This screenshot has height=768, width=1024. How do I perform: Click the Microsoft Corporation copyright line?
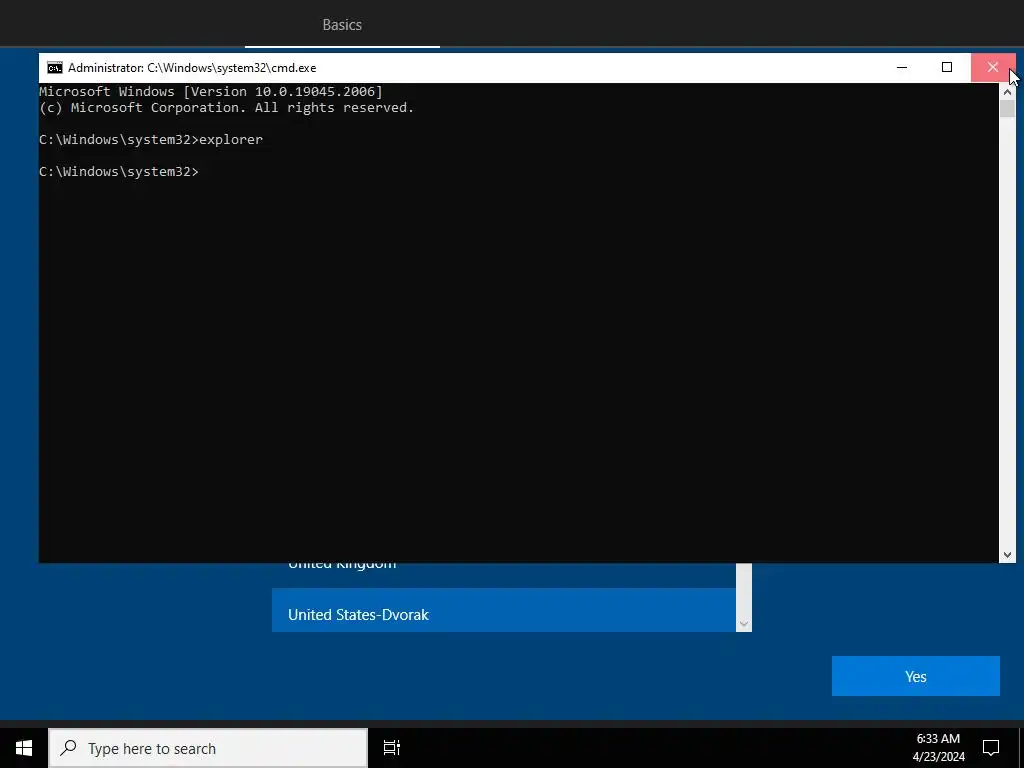pyautogui.click(x=227, y=108)
